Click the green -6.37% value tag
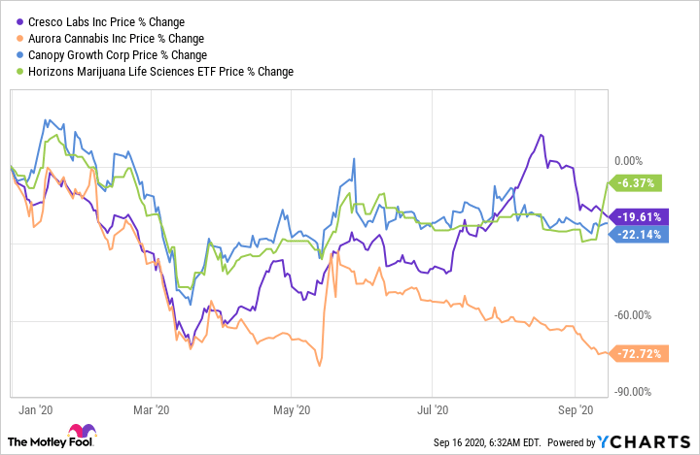This screenshot has width=700, height=455. [635, 183]
